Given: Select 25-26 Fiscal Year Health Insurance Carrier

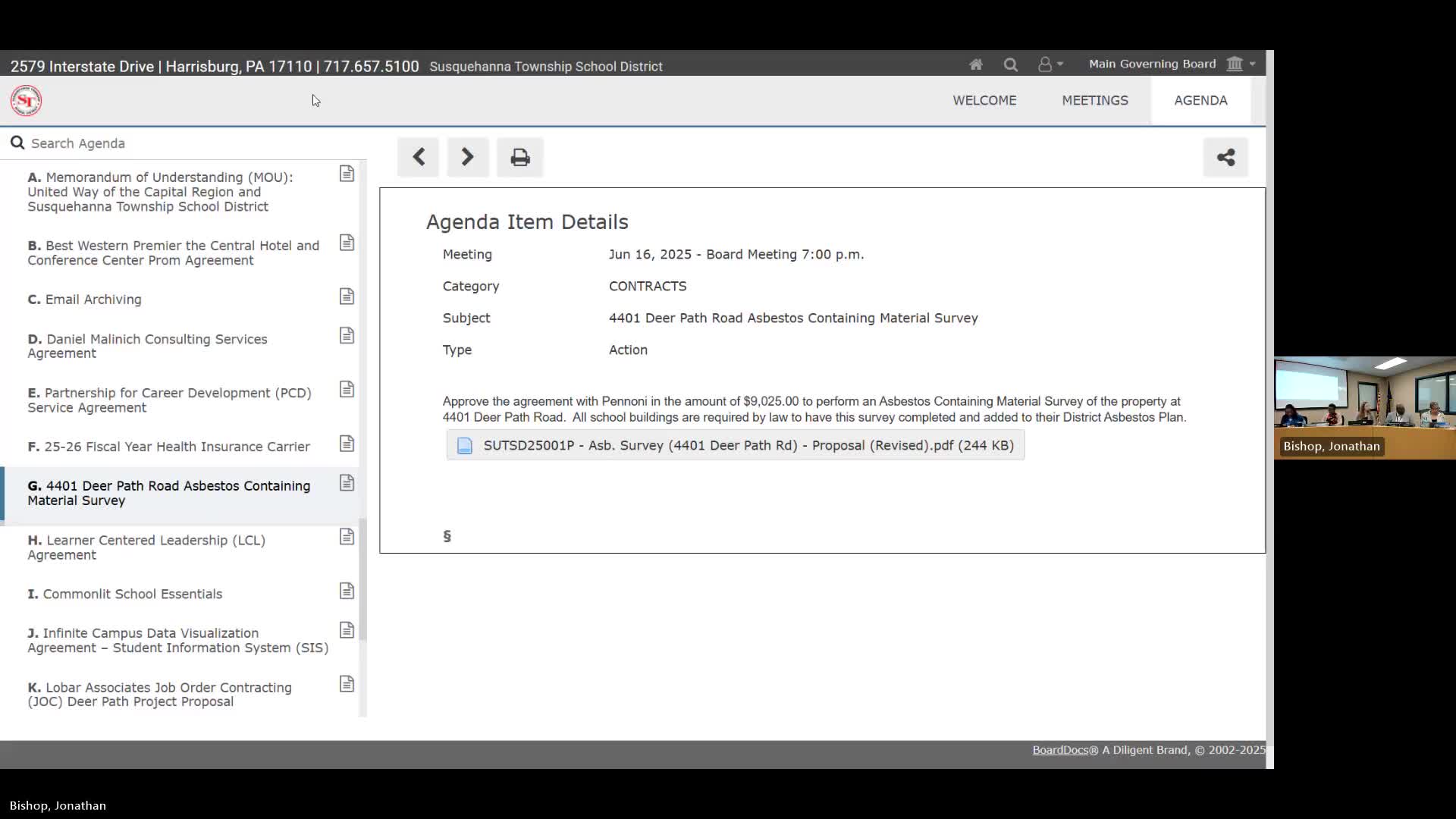Looking at the screenshot, I should [176, 447].
